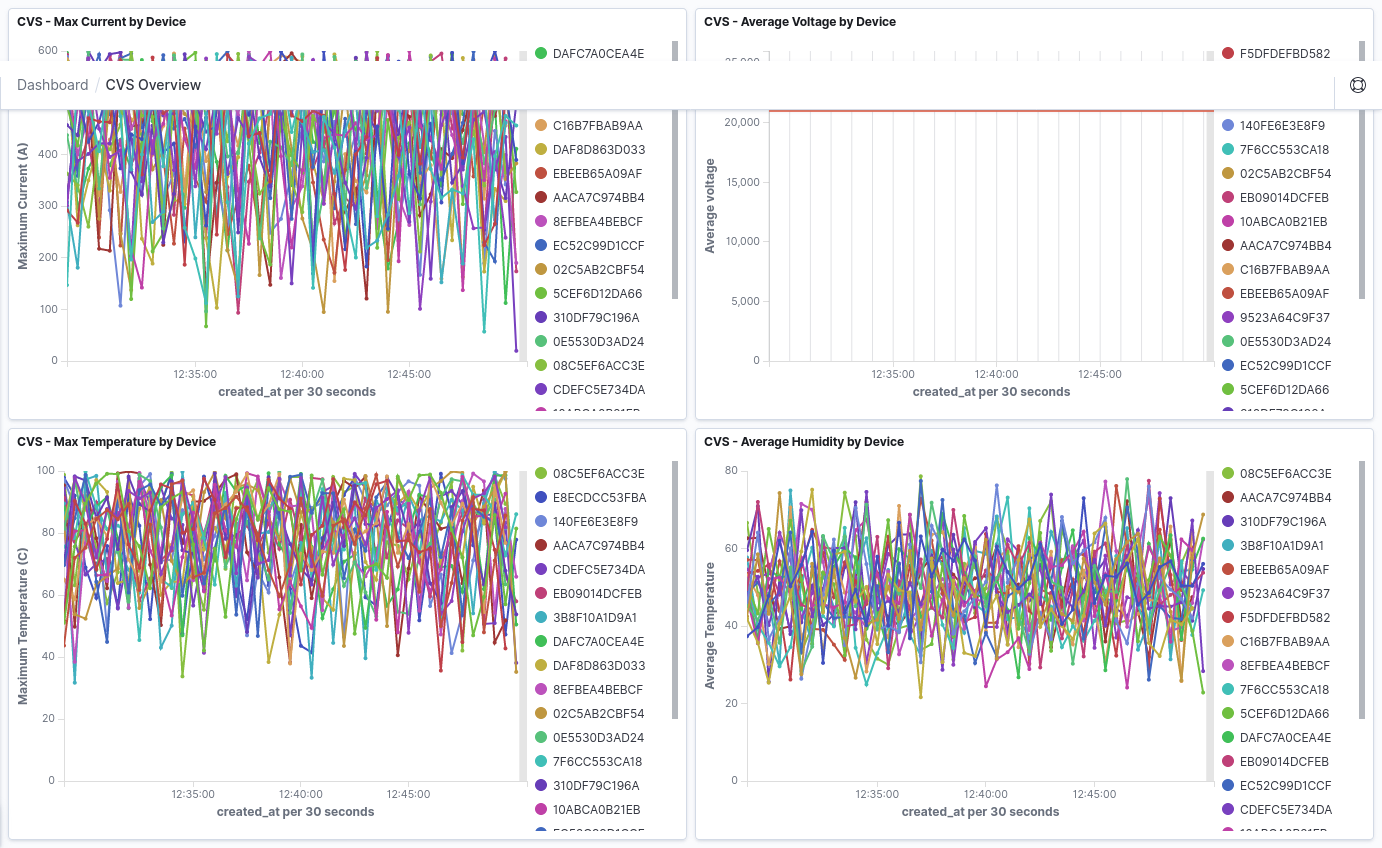Screen dimensions: 1382x848
Task: Click the CVS Overview breadcrumb
Action: pyautogui.click(x=152, y=84)
